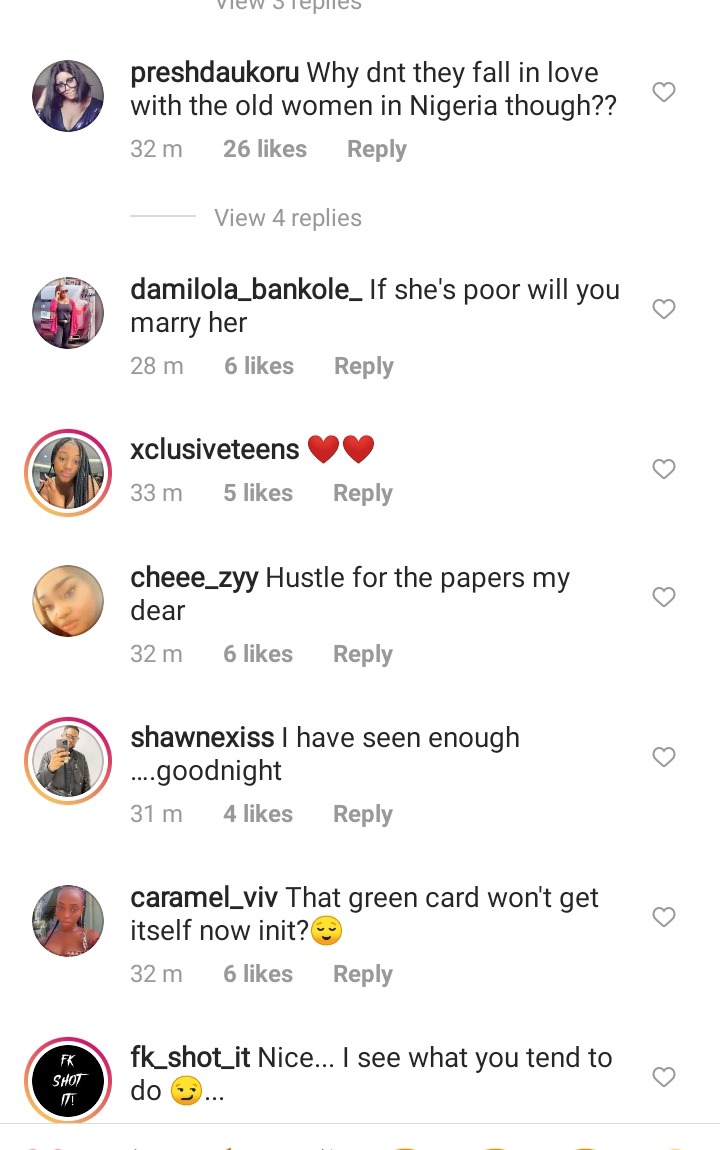Open shawnexiss's profile picture
The height and width of the screenshot is (1150, 720).
tap(68, 761)
